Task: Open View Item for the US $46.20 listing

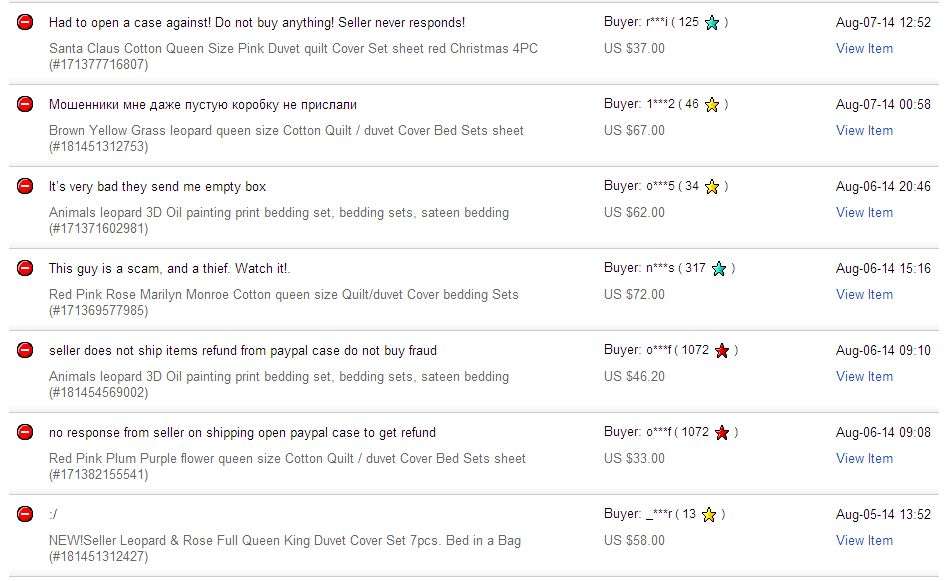Action: pos(864,376)
